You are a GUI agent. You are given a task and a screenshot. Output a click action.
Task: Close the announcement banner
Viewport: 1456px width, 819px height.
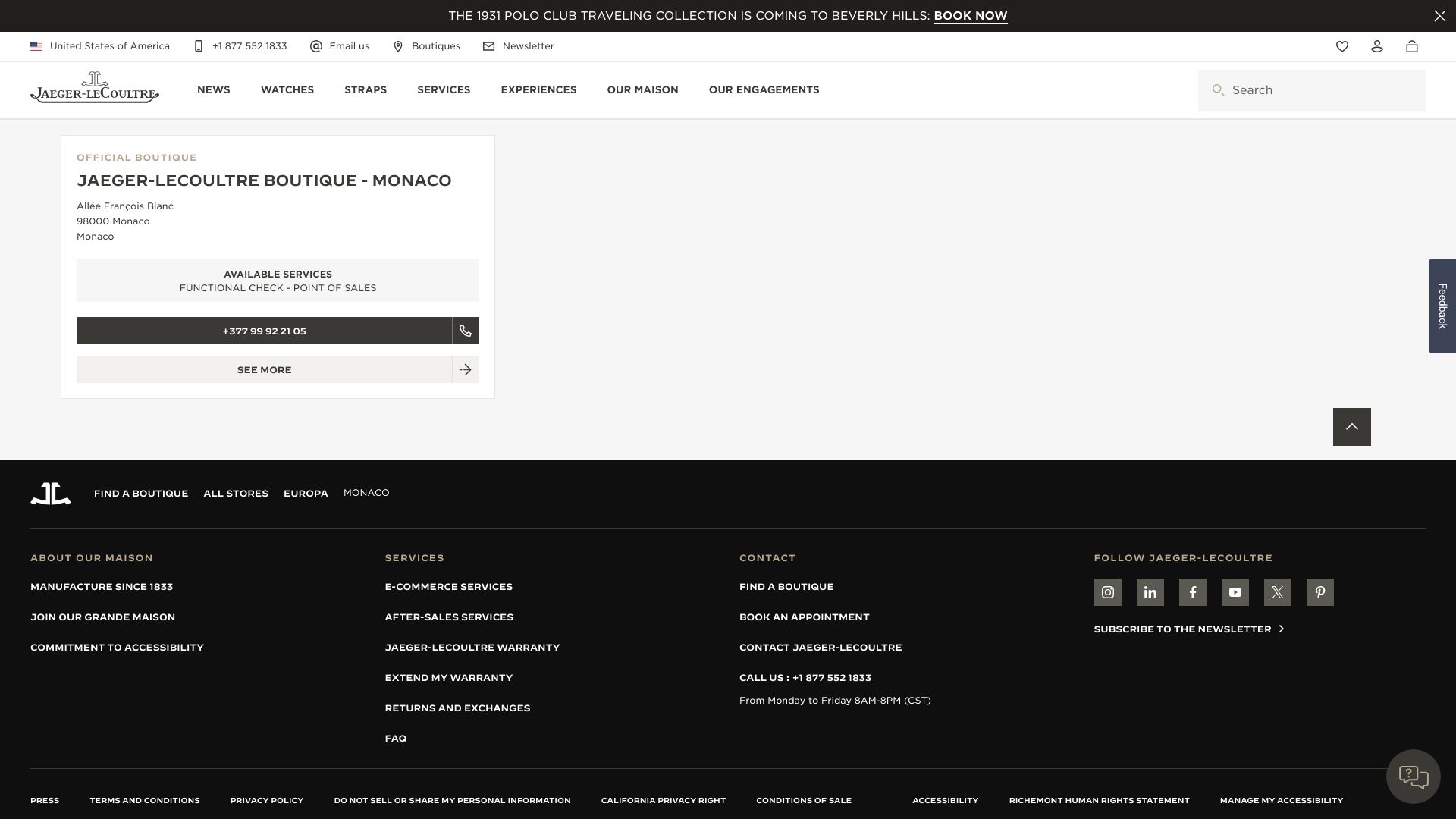[x=1439, y=16]
